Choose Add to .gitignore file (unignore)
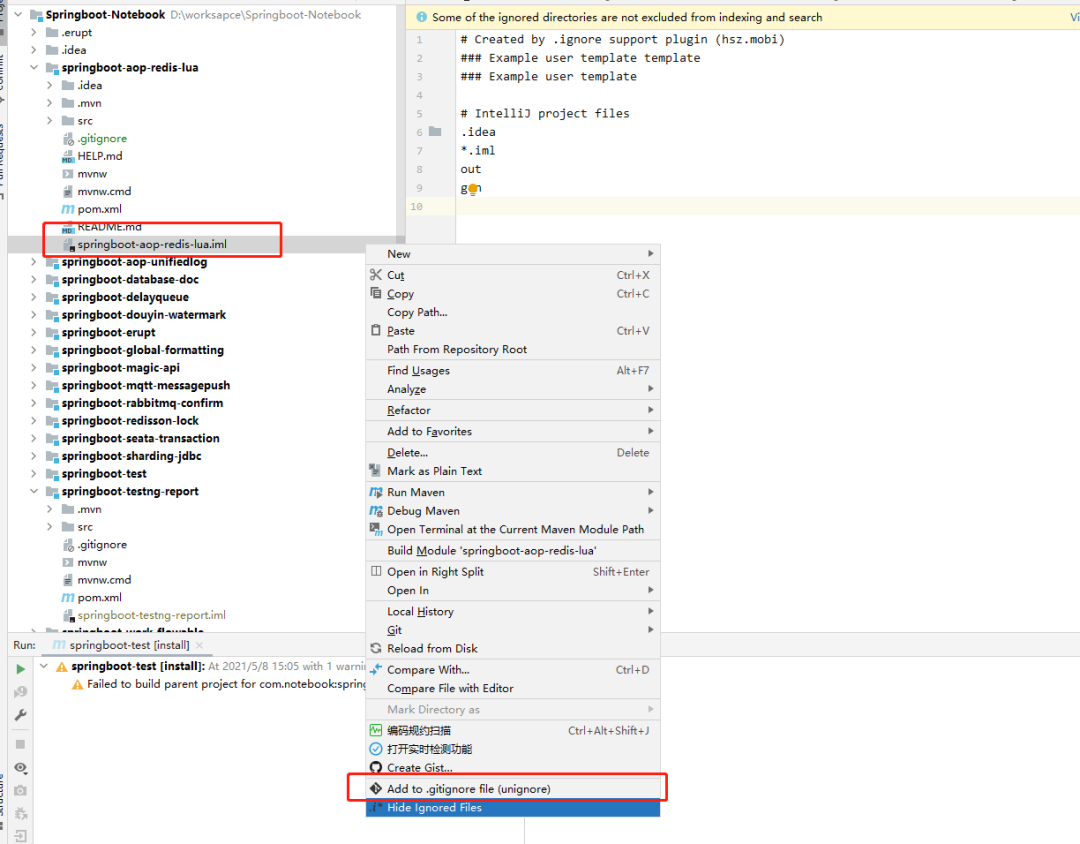The width and height of the screenshot is (1080, 844). point(513,789)
